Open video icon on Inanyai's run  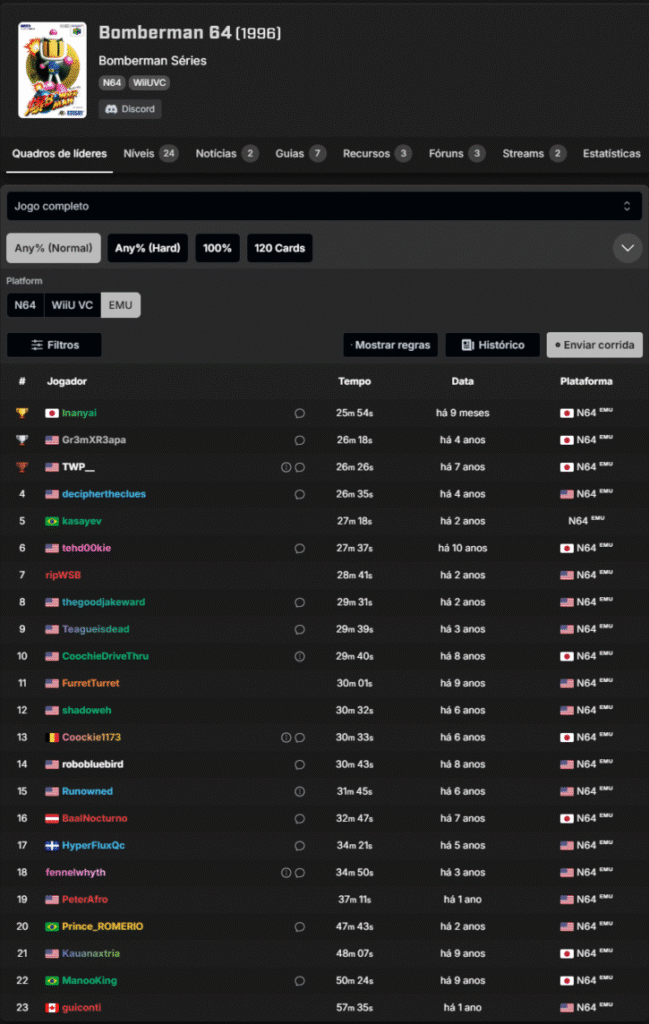(299, 413)
